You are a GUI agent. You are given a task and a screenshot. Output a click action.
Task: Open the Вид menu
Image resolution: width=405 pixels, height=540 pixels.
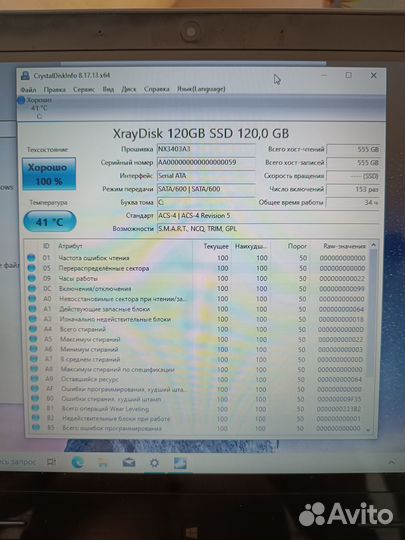tap(108, 89)
